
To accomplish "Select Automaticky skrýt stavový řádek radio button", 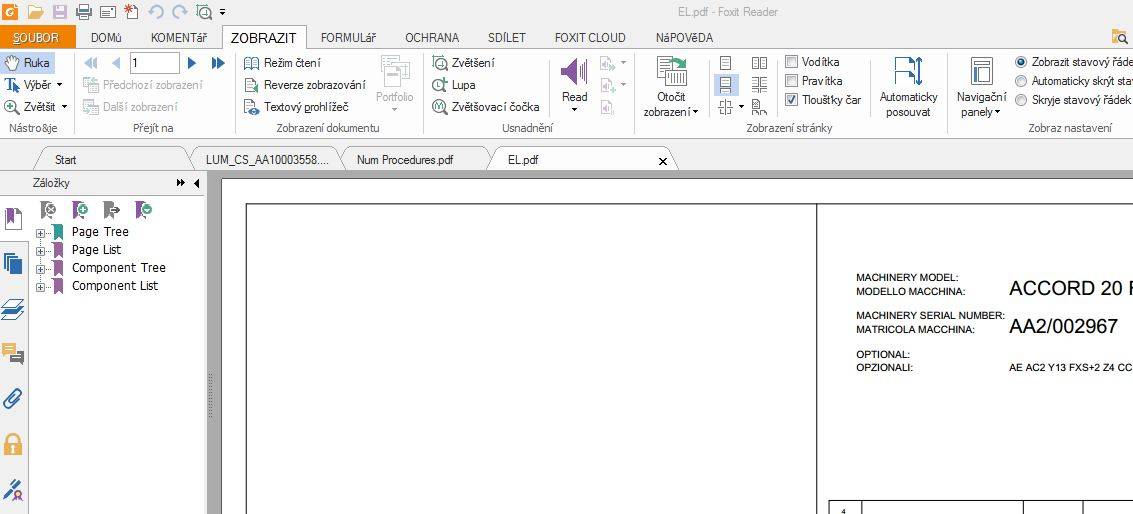I will coord(1021,81).
